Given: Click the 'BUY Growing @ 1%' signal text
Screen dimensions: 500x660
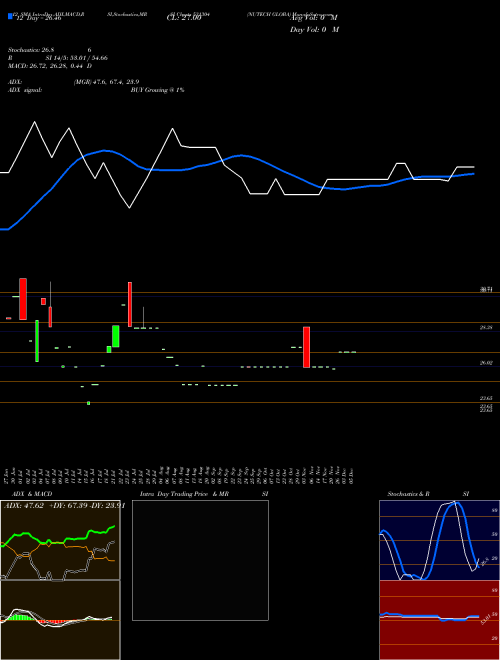Looking at the screenshot, I should point(157,90).
